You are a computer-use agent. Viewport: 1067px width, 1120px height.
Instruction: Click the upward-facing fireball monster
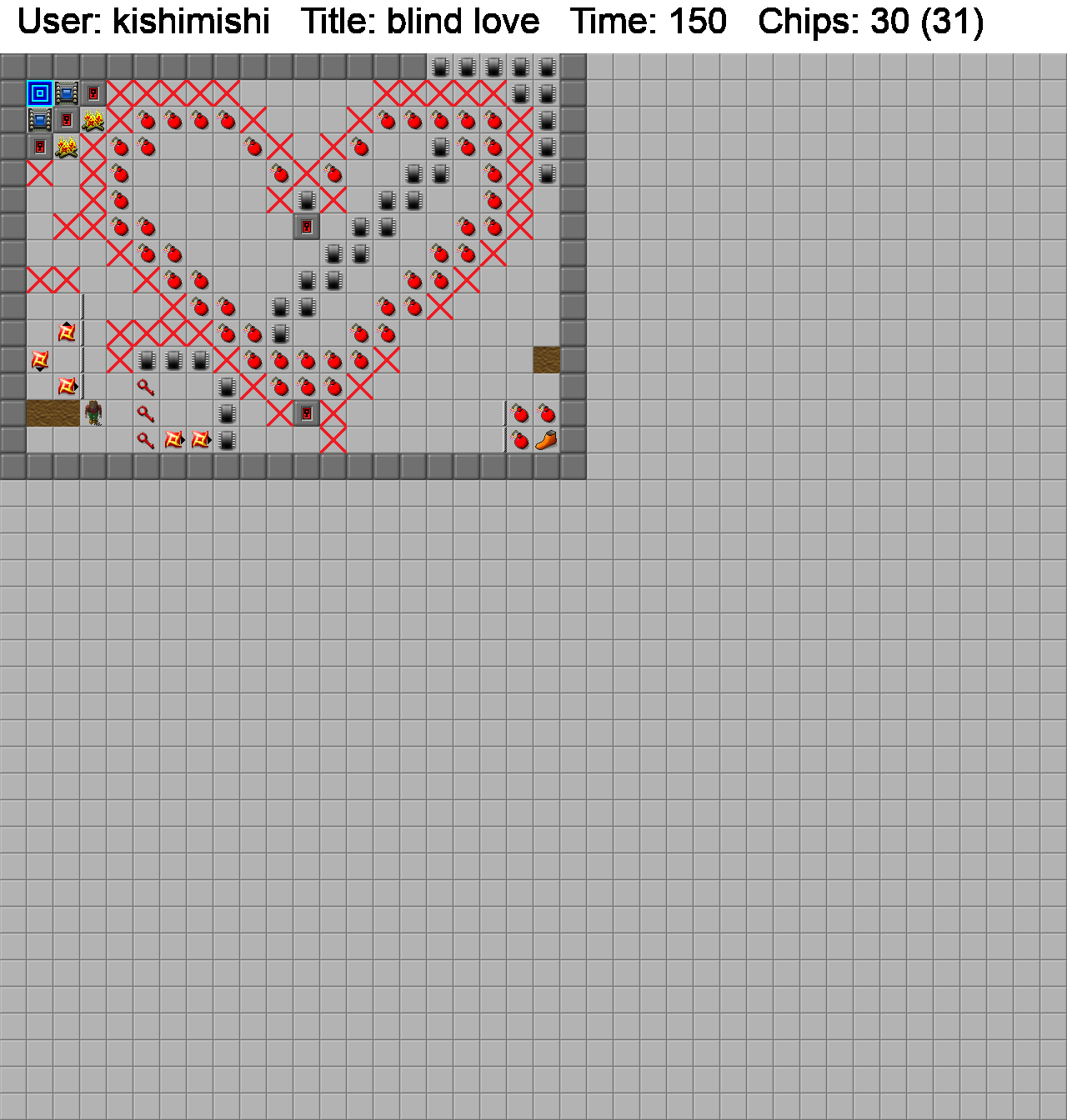[67, 333]
